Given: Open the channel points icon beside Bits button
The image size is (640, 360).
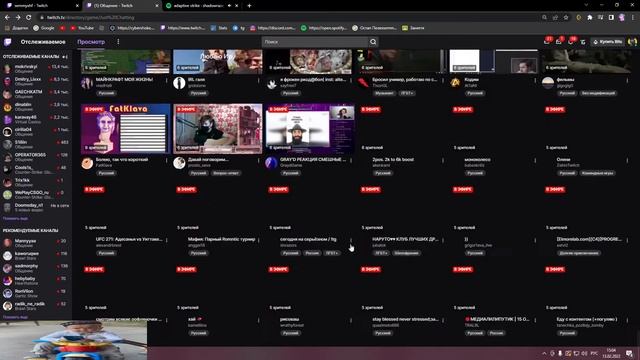Looking at the screenshot, I should [x=583, y=42].
